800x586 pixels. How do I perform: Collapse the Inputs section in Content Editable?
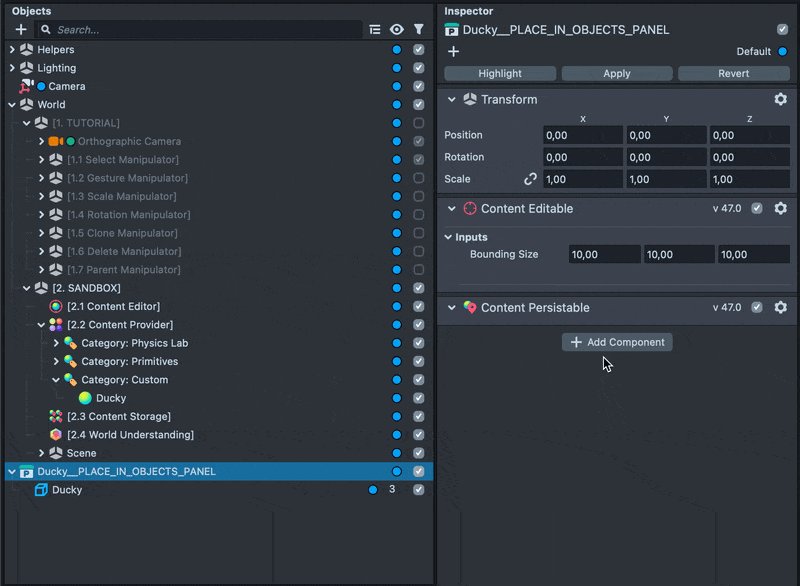pos(449,237)
